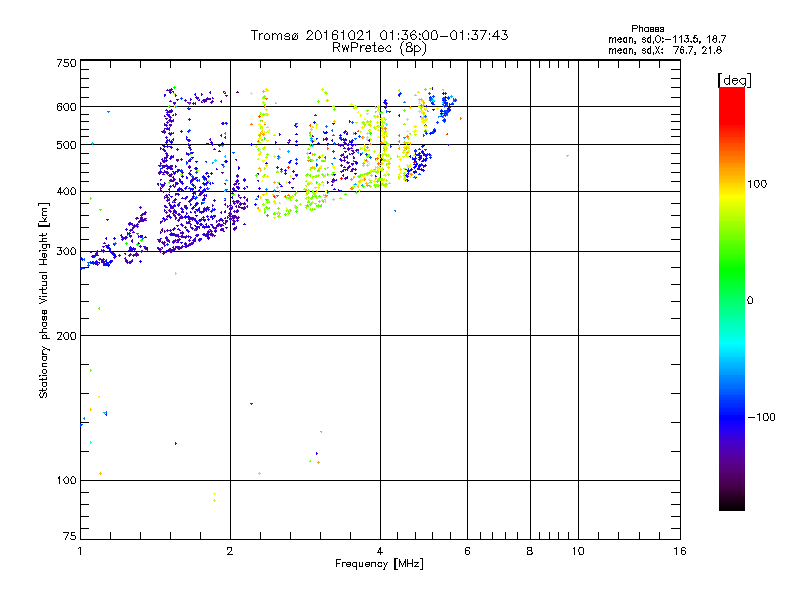Click the subtitle "RwPretec (8p)"

[379, 48]
